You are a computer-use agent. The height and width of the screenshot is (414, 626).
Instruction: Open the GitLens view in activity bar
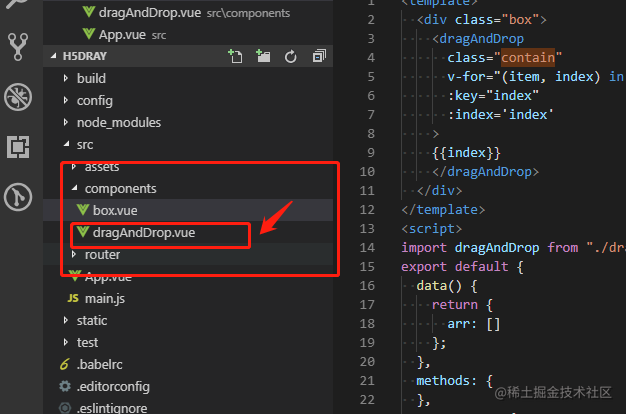(18, 197)
